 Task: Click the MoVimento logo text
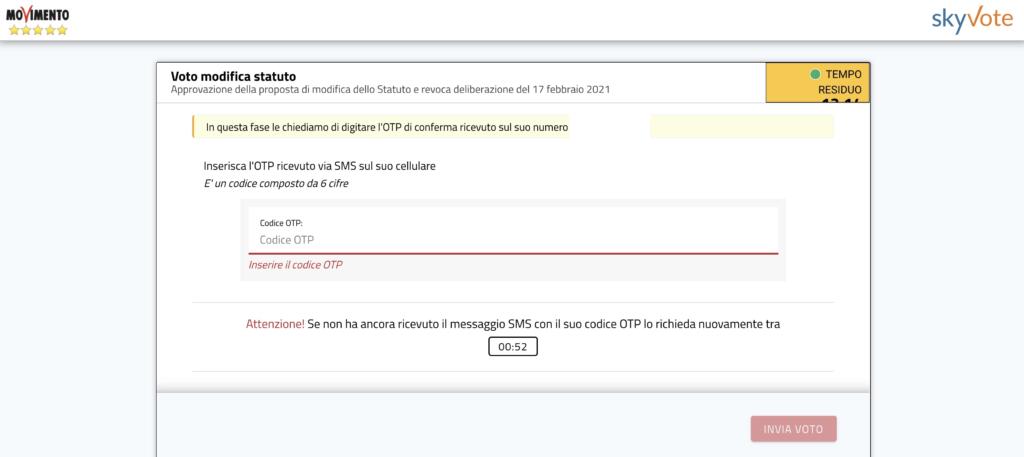click(37, 13)
